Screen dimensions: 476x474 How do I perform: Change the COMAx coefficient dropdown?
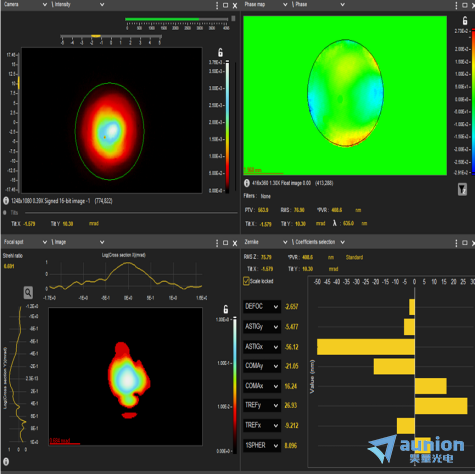pos(262,386)
